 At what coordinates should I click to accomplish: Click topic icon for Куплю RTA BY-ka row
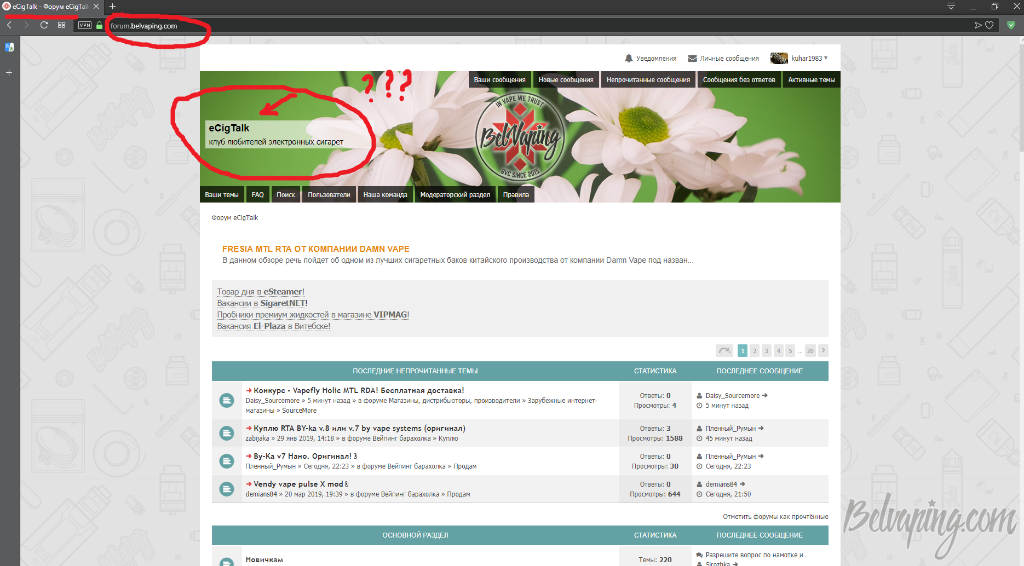pyautogui.click(x=227, y=433)
